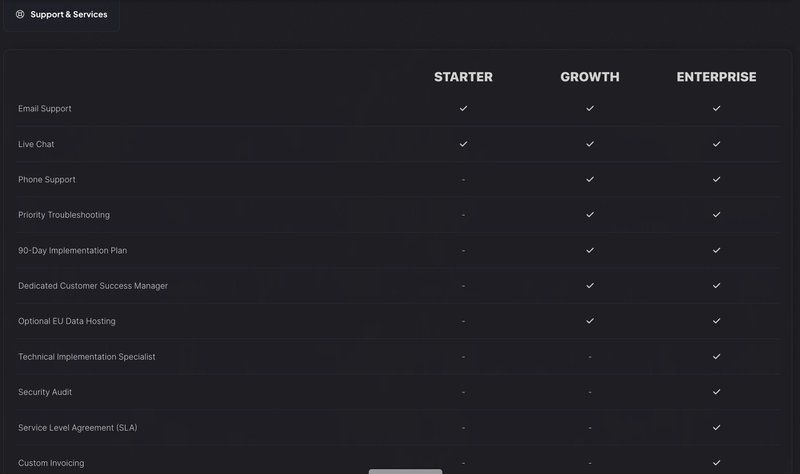Select the ENTERPRISE plan column header
The height and width of the screenshot is (474, 800).
coord(716,77)
